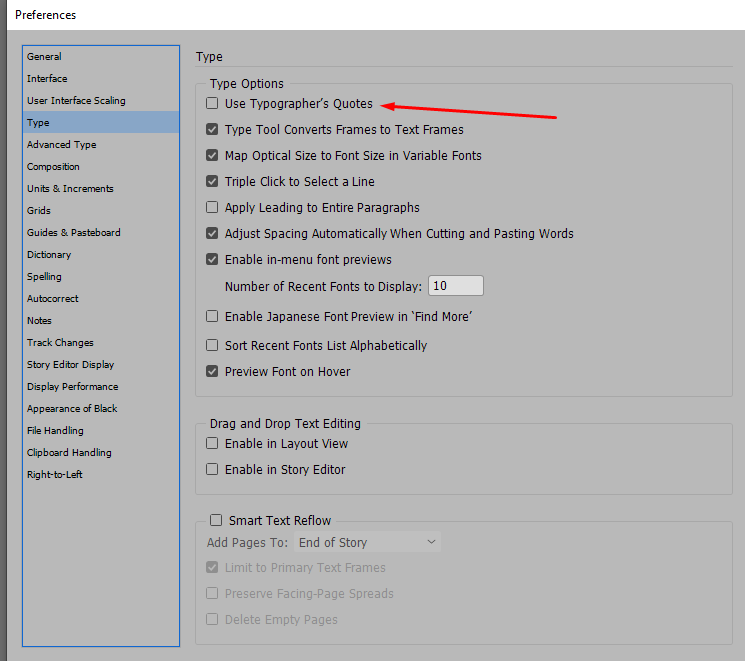Open User Interface Scaling preferences
745x661 pixels.
76,101
